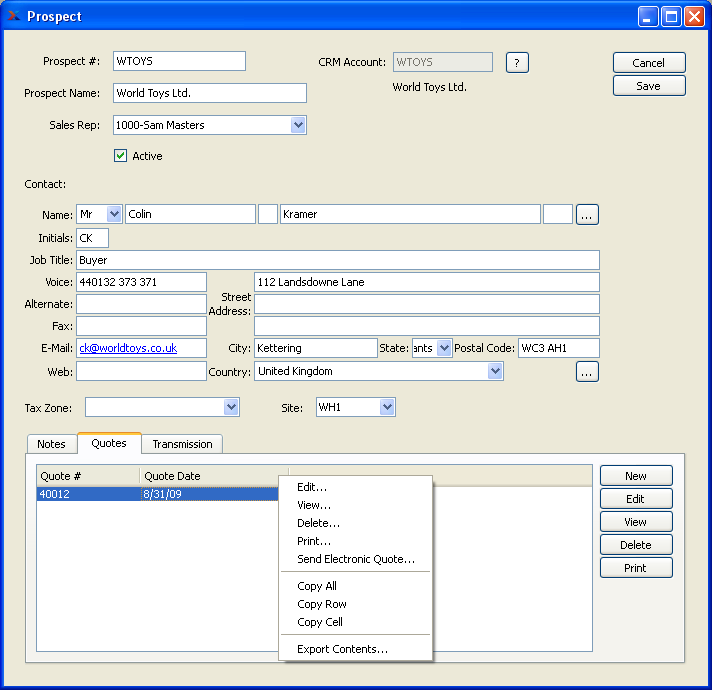Screen dimensions: 712x690
Task: Select Export Contents in context menu
Action: point(342,649)
